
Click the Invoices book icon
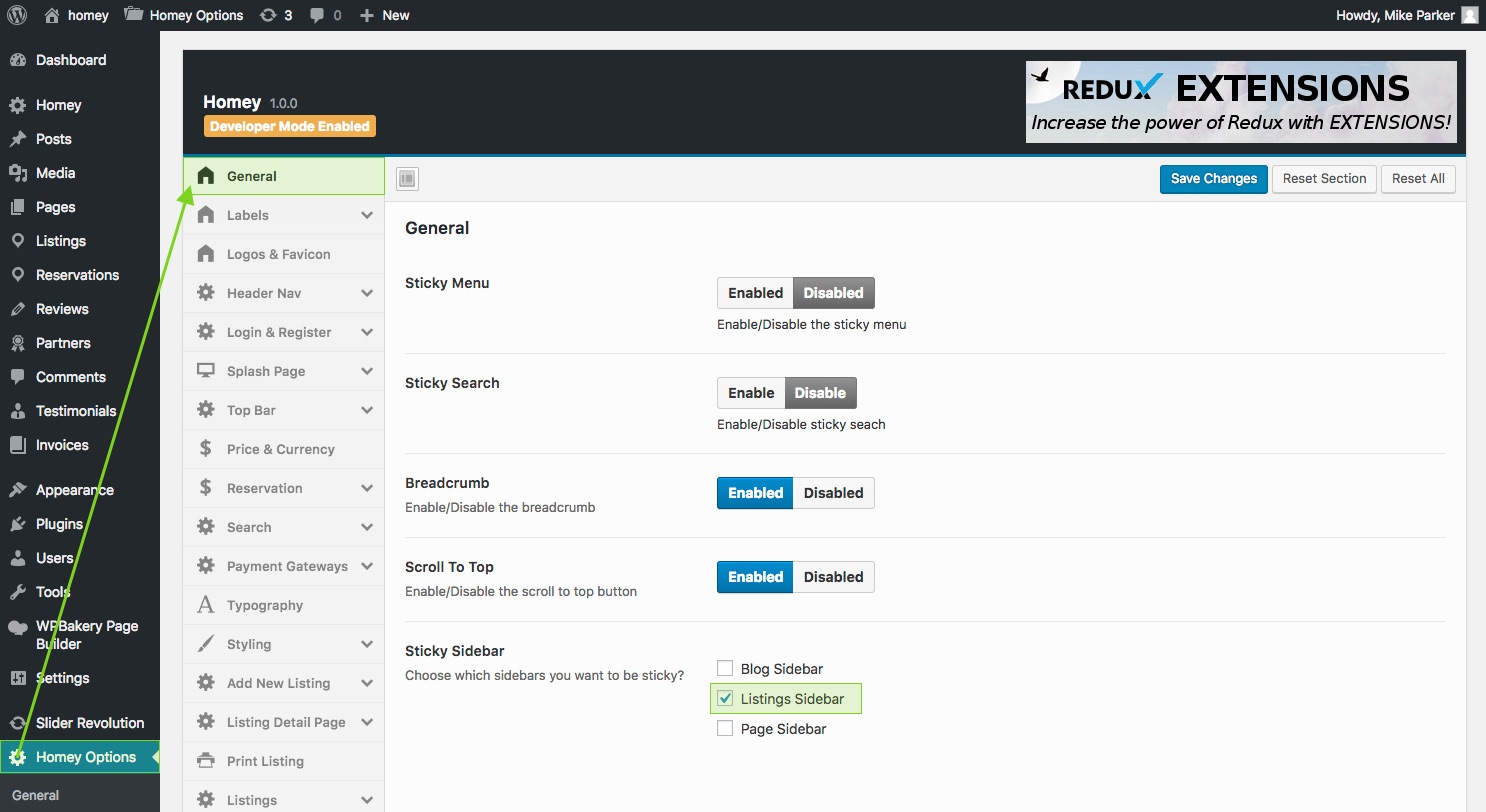(x=17, y=445)
